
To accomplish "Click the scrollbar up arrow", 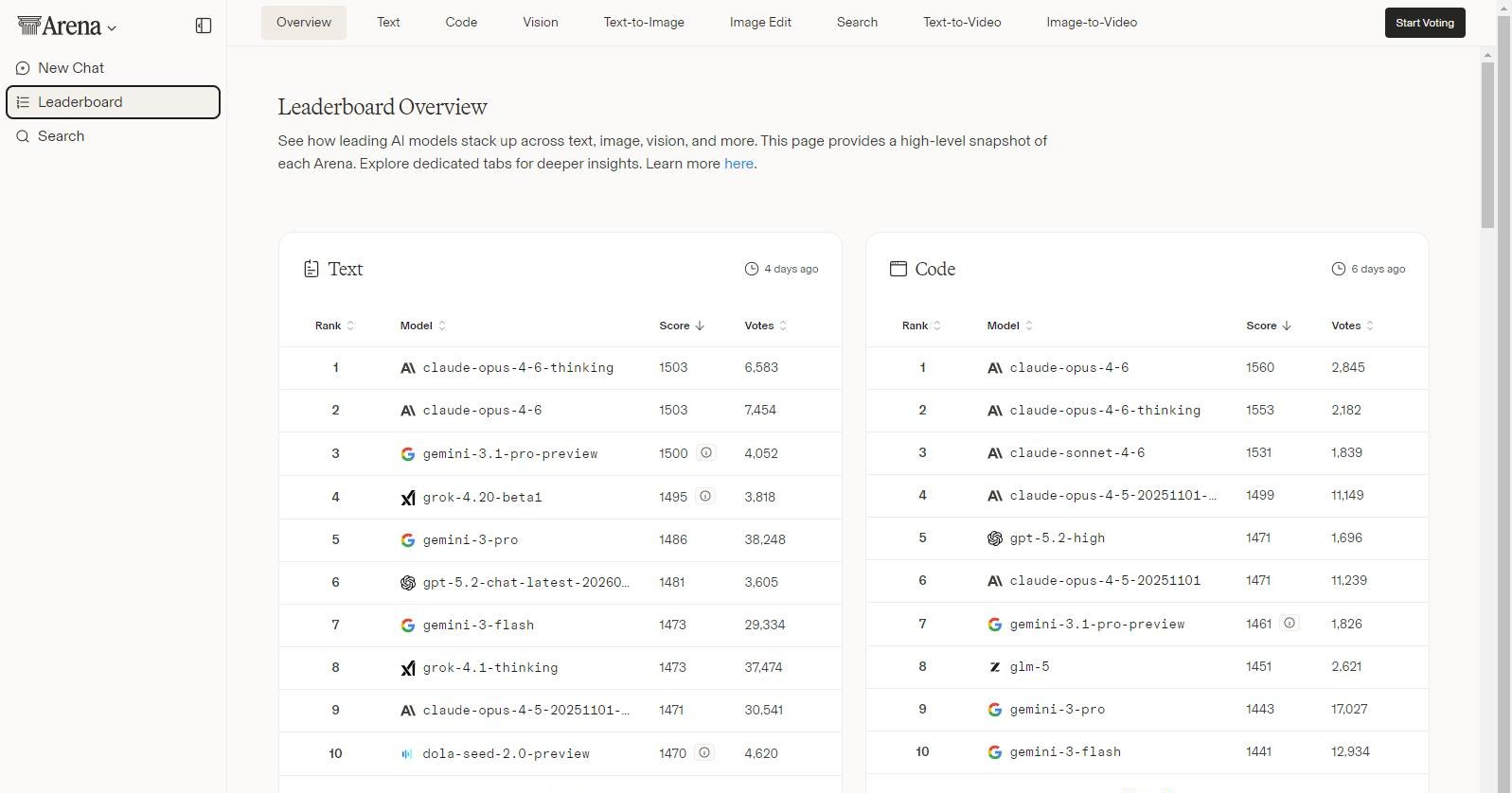I will click(x=1487, y=55).
